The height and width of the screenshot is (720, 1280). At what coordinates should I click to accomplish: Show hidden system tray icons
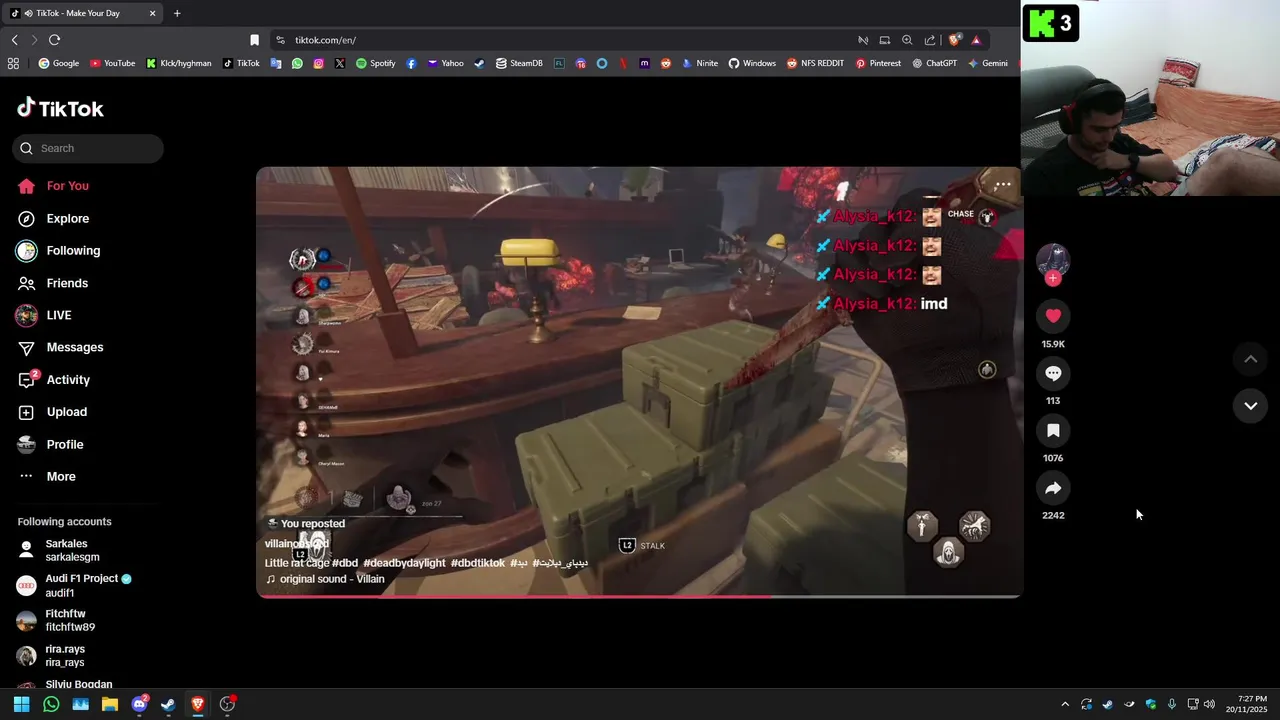tap(1064, 704)
